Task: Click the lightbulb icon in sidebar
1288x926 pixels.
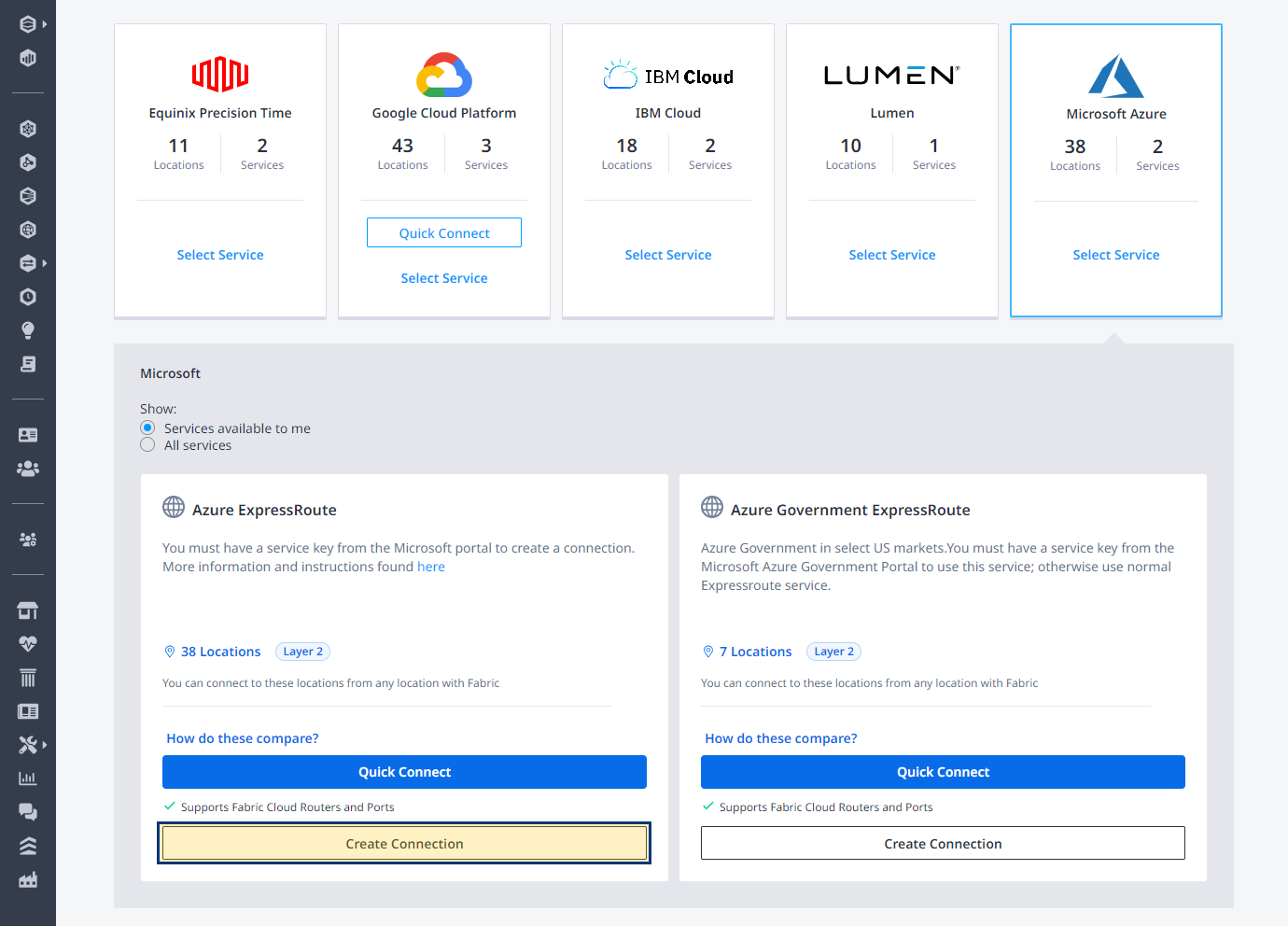Action: click(28, 330)
